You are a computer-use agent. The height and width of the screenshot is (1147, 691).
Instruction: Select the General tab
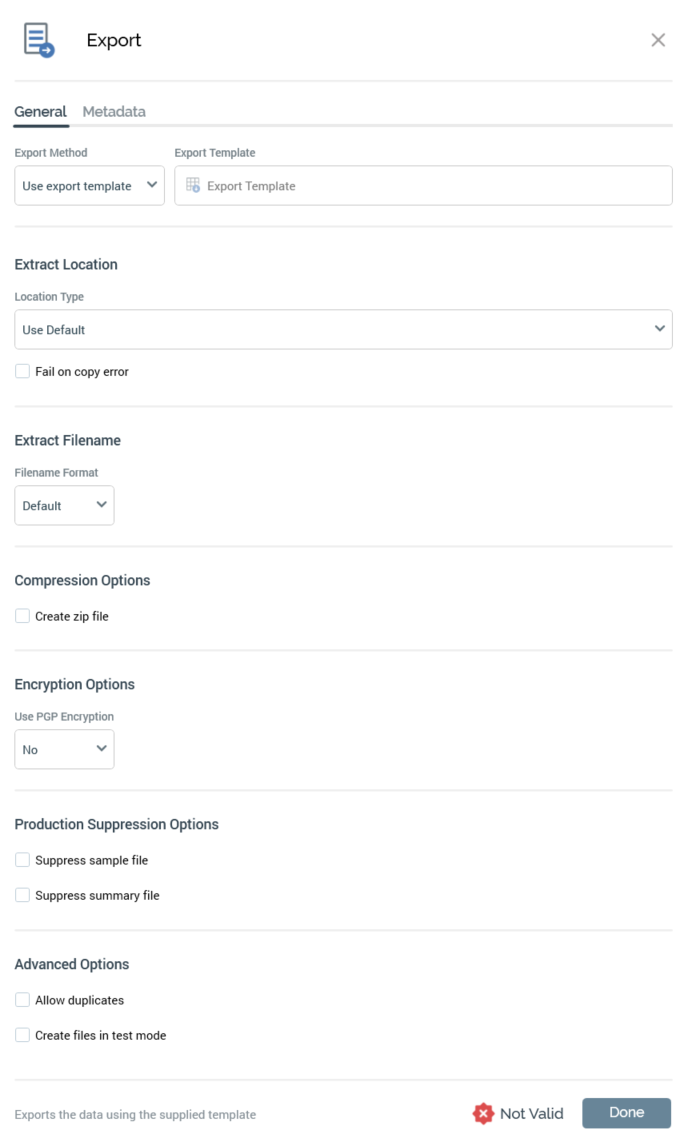click(40, 112)
